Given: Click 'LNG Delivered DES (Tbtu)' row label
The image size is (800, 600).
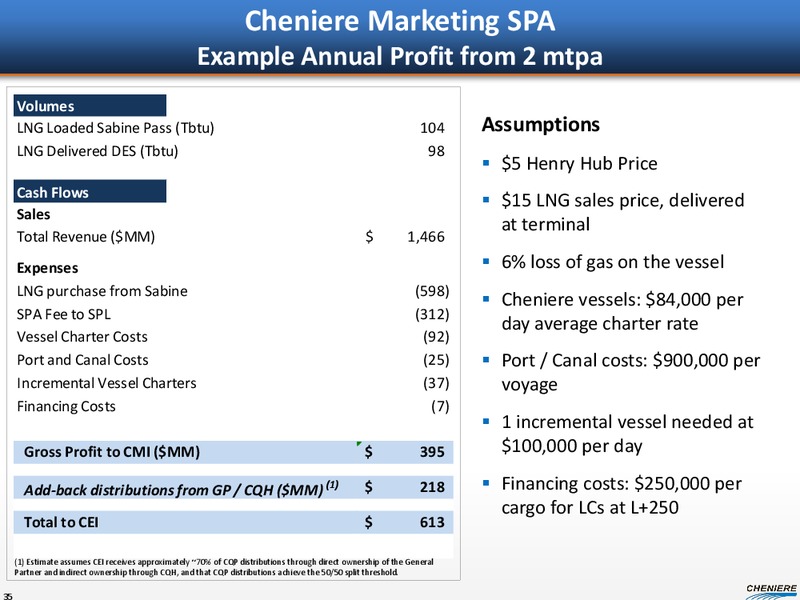Looking at the screenshot, I should coord(97,151).
